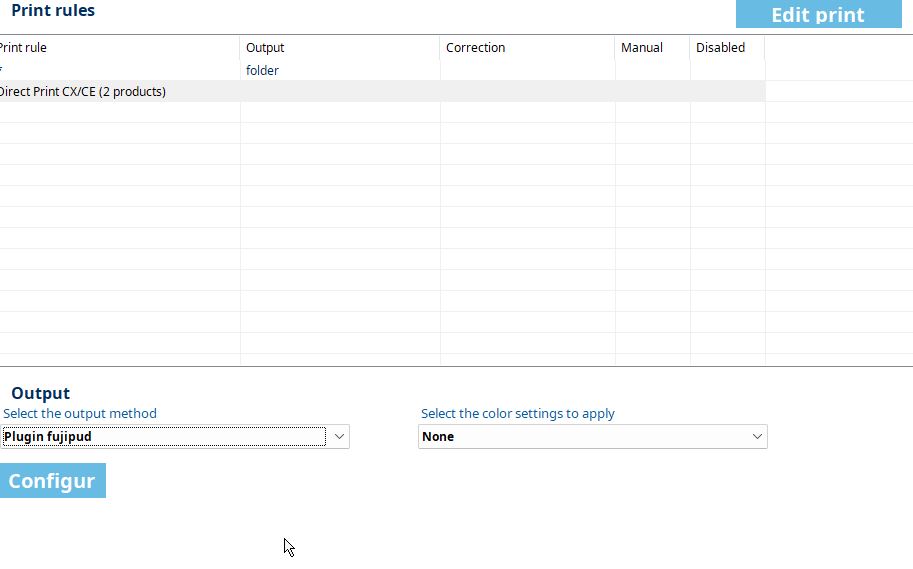
Task: Click the arrow beside Plugin fujipud
Action: 339,437
